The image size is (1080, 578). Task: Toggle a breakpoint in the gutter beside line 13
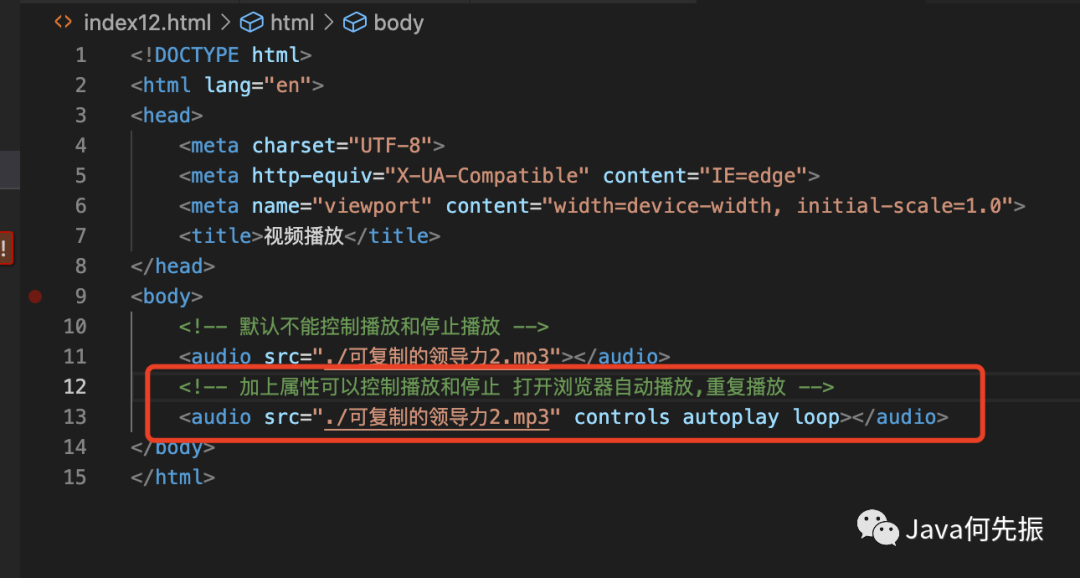[x=36, y=416]
